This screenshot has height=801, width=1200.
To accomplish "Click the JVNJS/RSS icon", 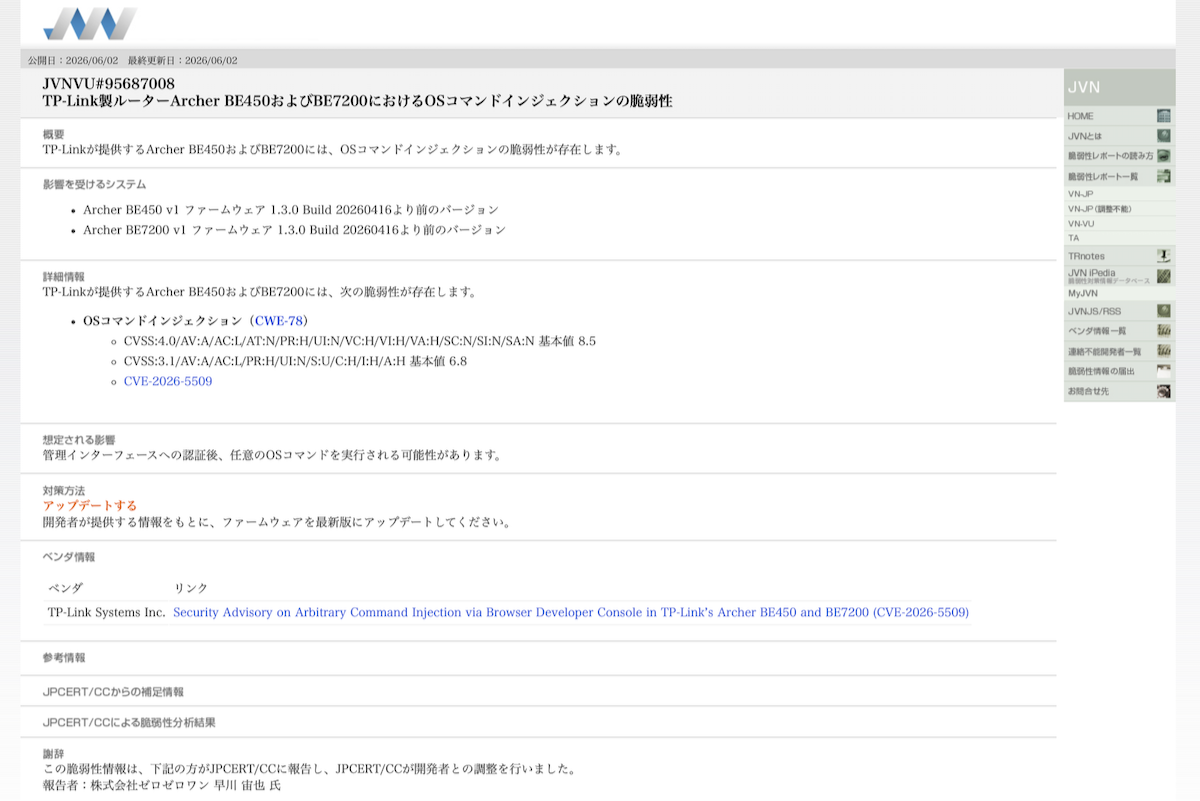I will pos(1164,311).
